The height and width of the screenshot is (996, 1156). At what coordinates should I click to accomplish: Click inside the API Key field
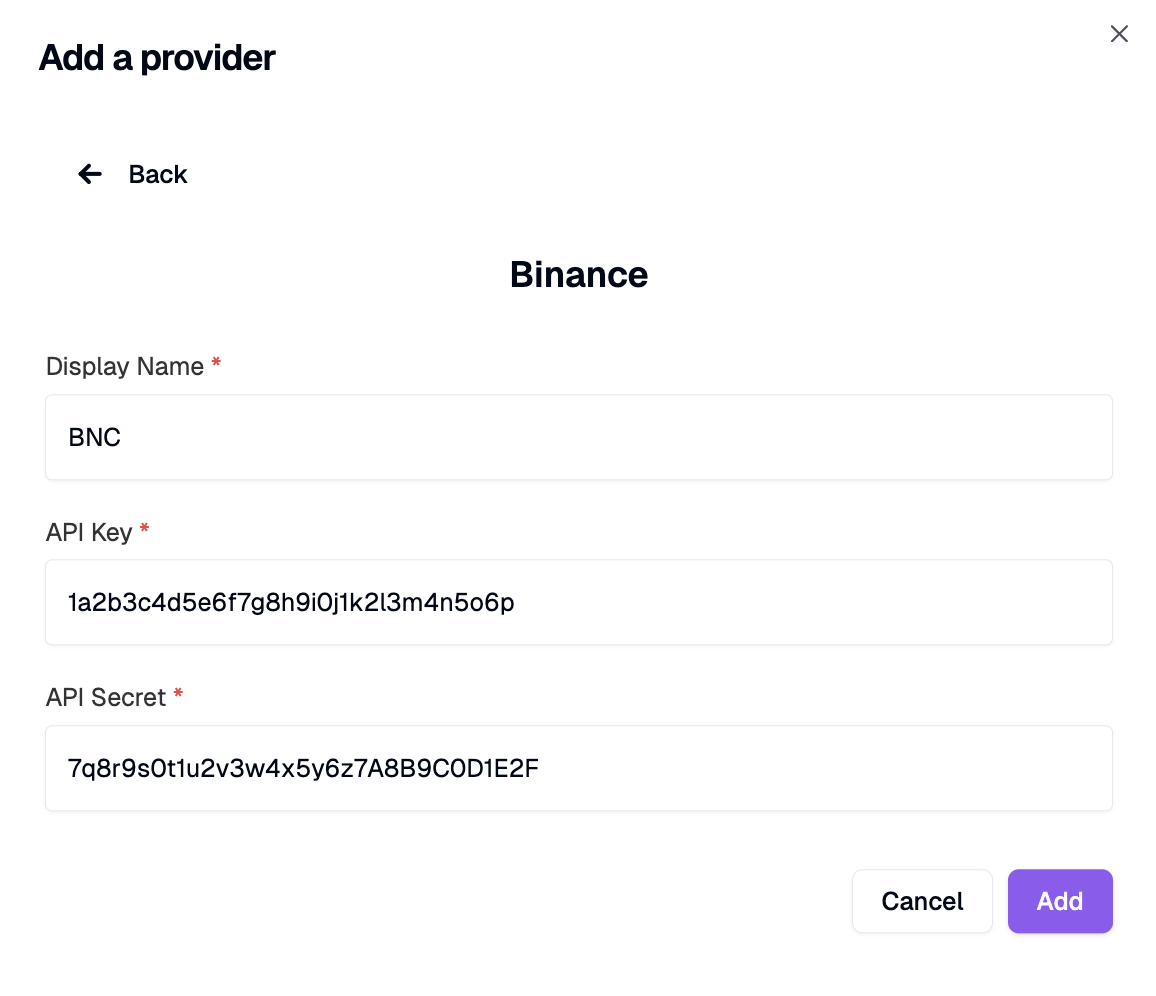point(579,602)
